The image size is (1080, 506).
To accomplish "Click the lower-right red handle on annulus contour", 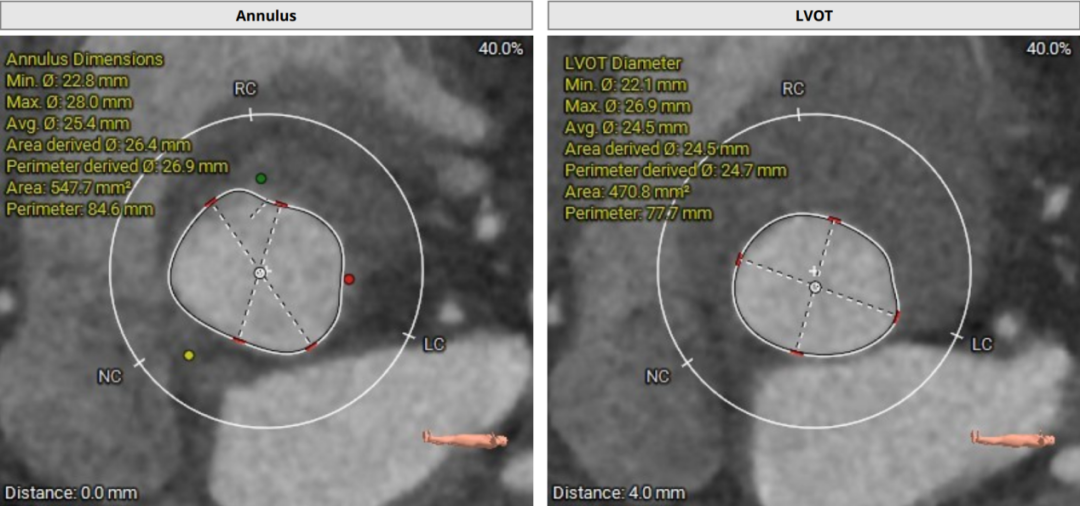I will pyautogui.click(x=312, y=347).
